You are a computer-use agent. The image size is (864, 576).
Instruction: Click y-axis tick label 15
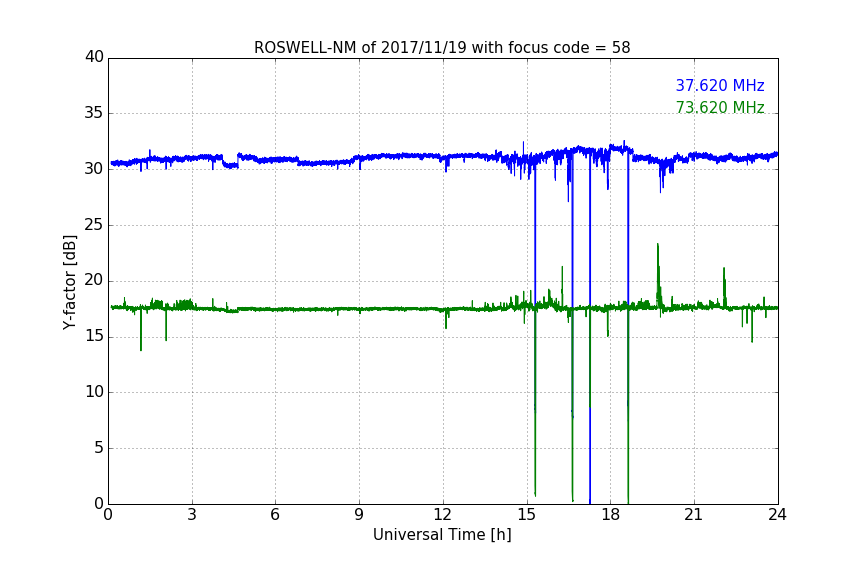(94, 336)
